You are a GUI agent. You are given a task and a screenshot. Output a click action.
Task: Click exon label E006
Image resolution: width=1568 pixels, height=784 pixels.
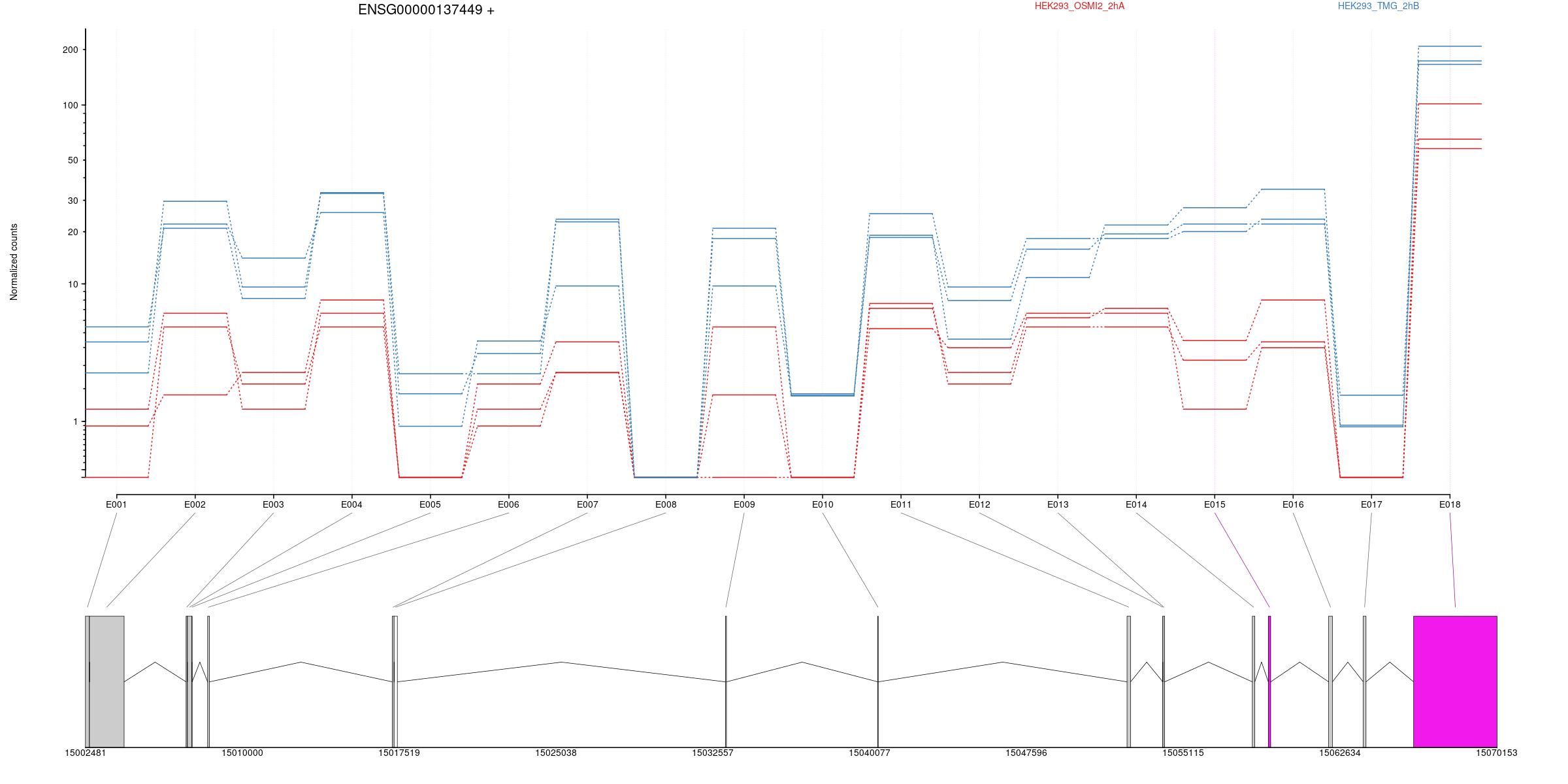(x=508, y=504)
